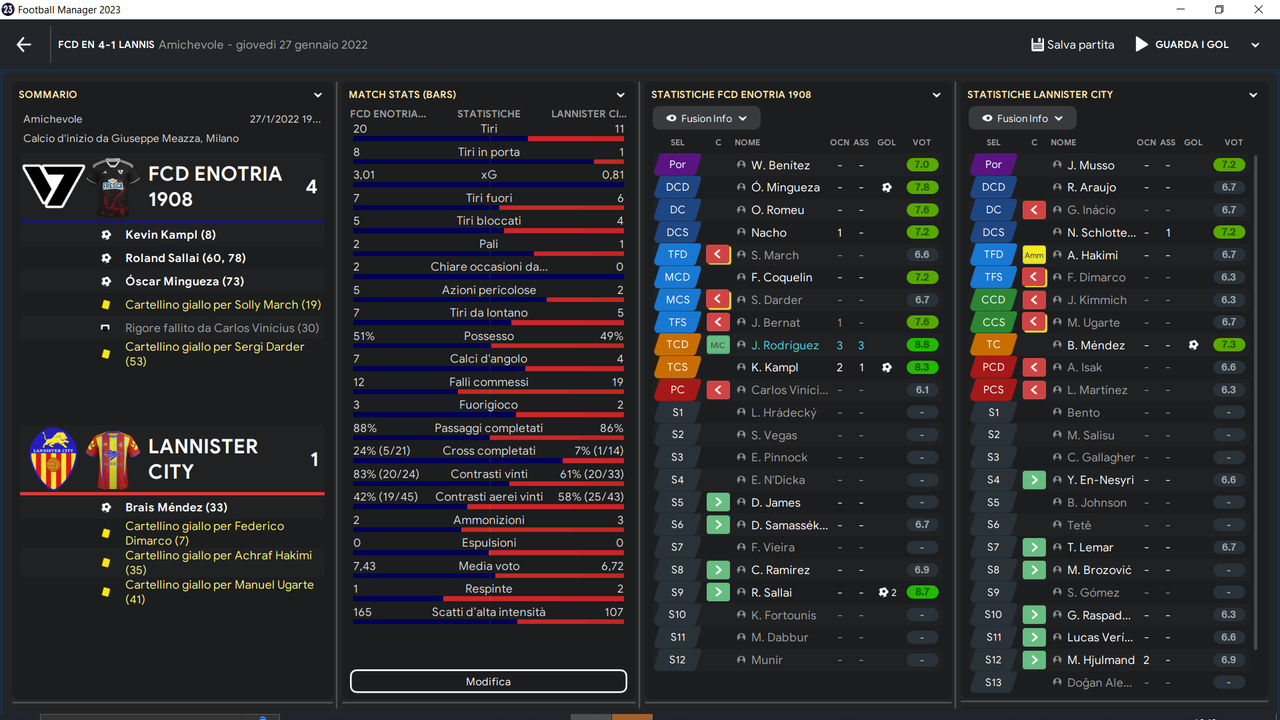This screenshot has height=720, width=1280.
Task: Click the red substitution arrow for G. Inácio
Action: (1034, 210)
